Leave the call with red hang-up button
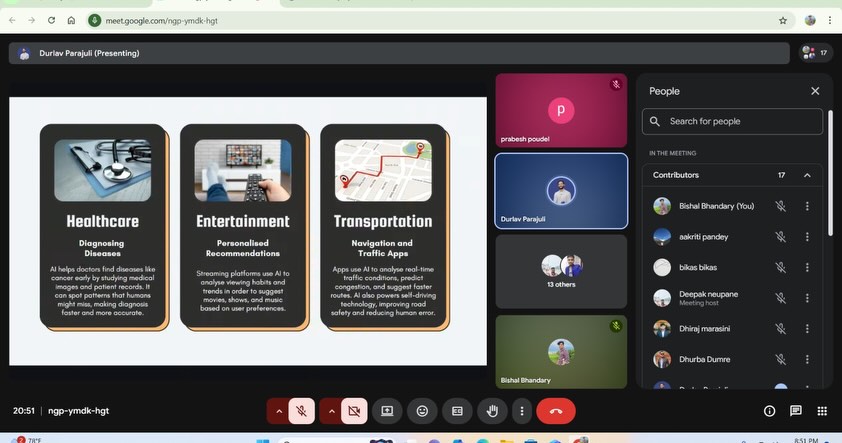 556,411
